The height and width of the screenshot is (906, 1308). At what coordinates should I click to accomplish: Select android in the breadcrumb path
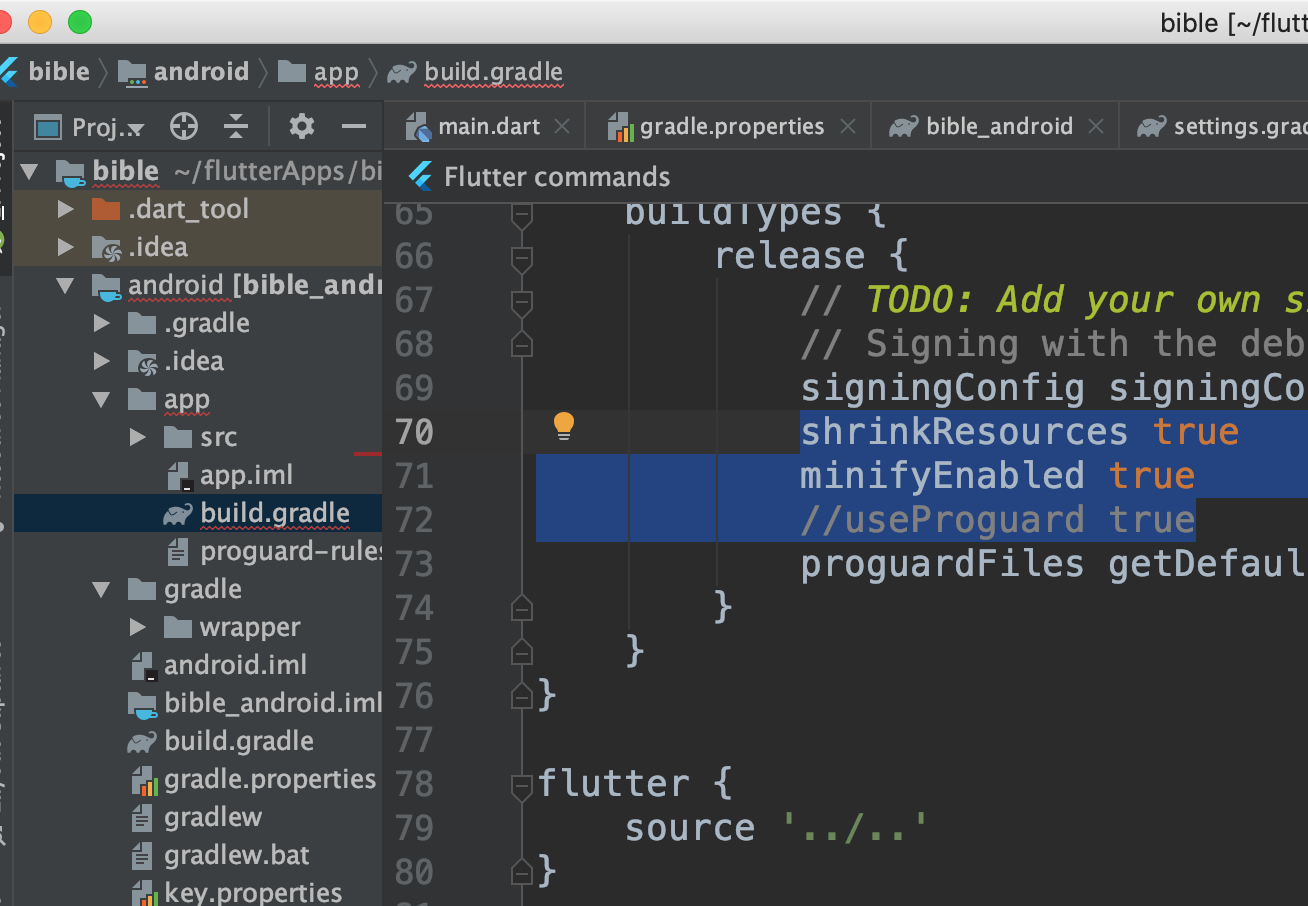[200, 72]
